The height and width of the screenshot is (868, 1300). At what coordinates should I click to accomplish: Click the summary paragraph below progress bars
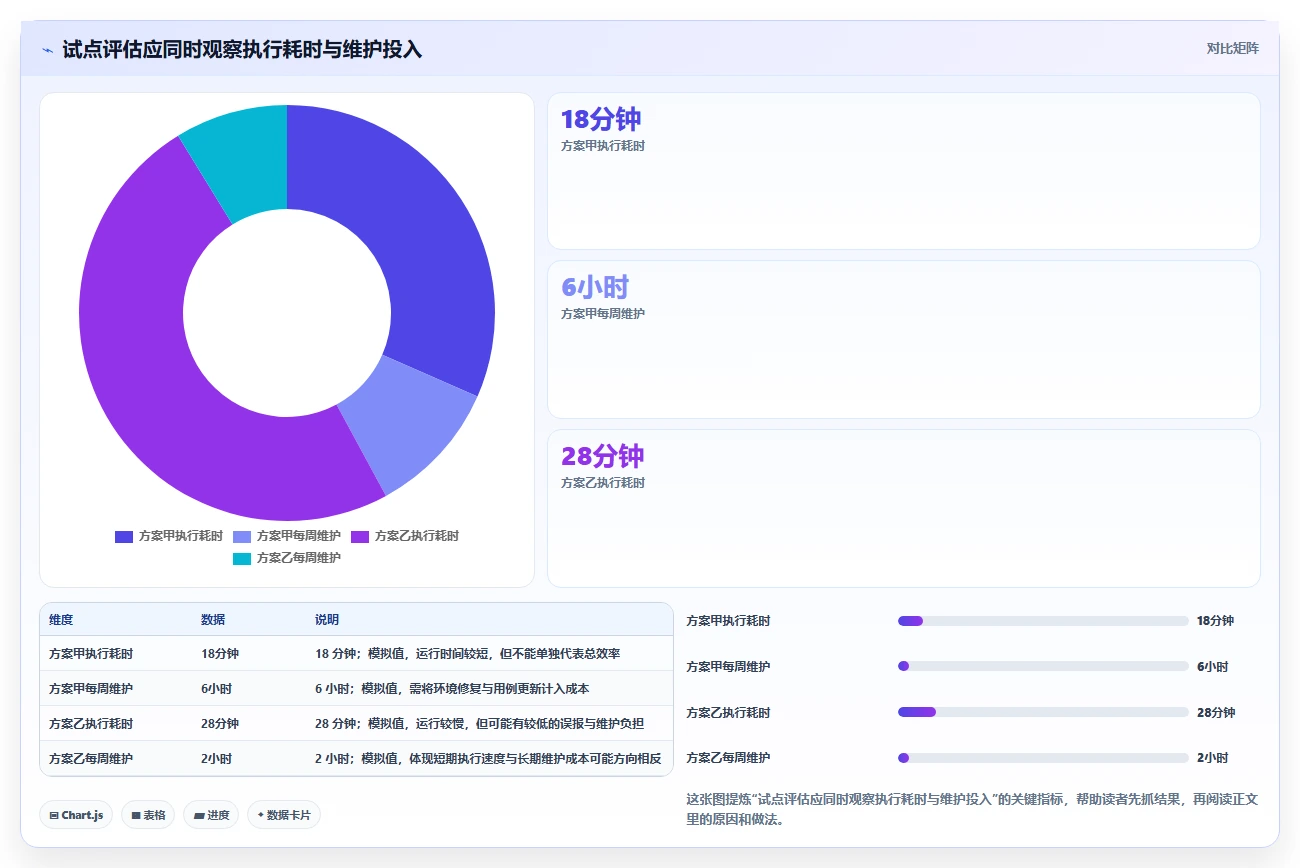971,810
